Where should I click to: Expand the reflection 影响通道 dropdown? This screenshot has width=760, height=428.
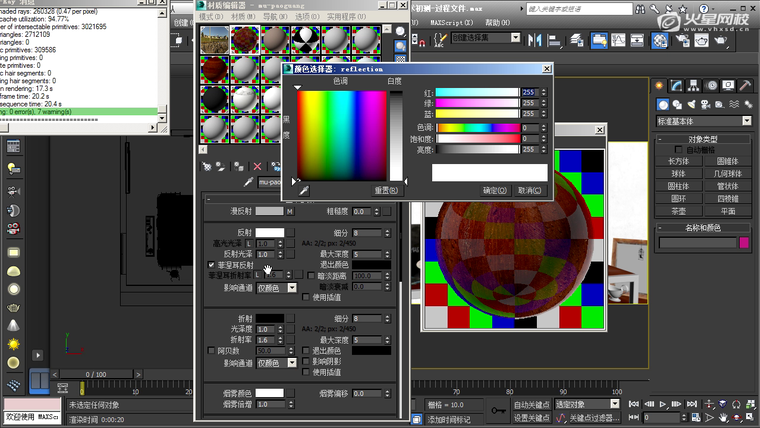292,287
